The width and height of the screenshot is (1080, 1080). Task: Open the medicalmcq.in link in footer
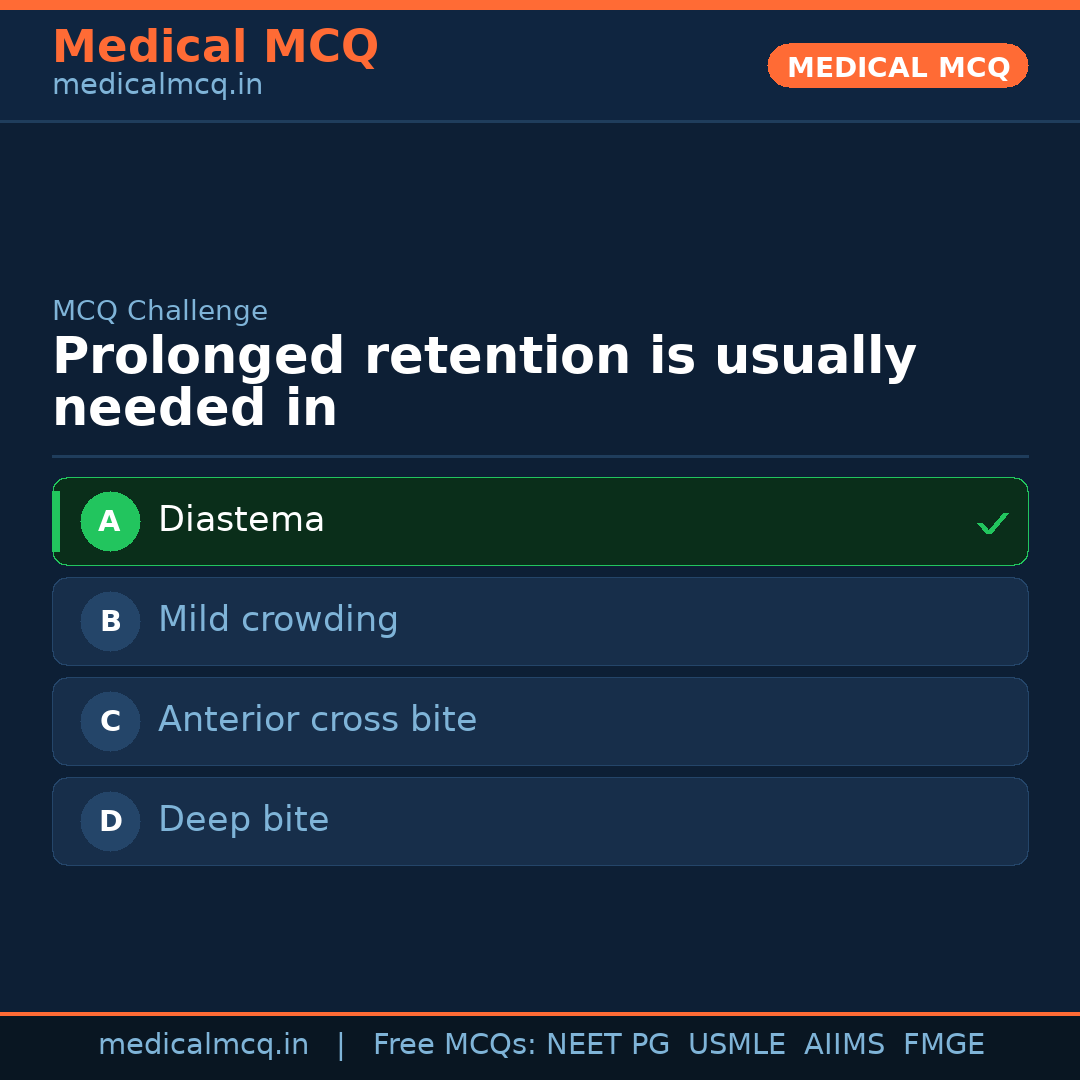click(204, 1044)
